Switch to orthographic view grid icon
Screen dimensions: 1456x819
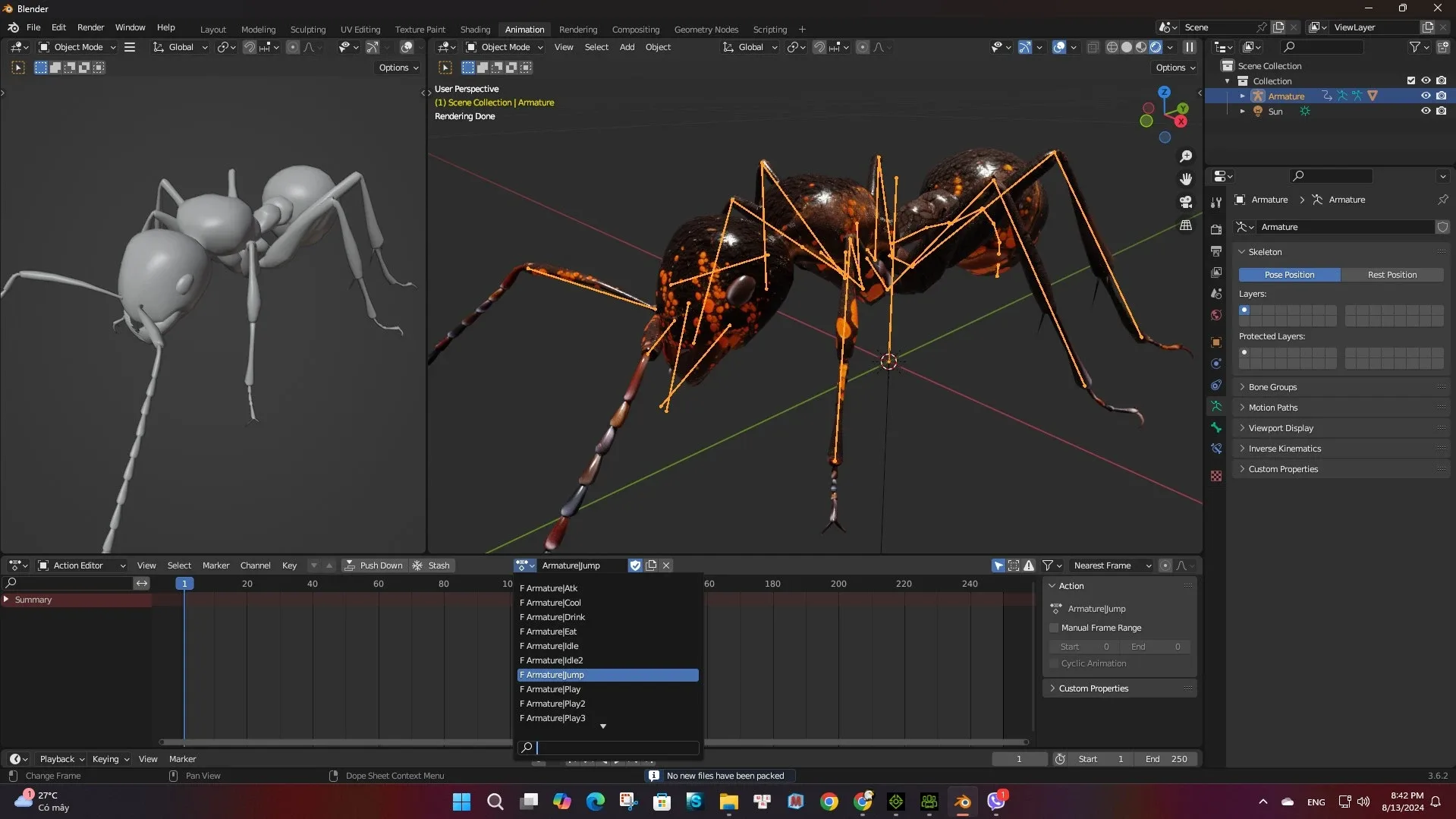click(x=1186, y=225)
